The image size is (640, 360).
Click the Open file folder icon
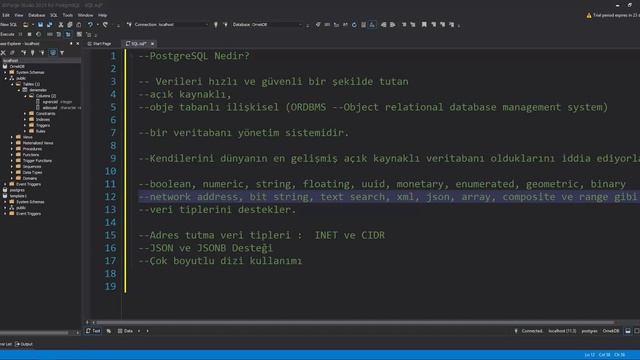pos(26,25)
